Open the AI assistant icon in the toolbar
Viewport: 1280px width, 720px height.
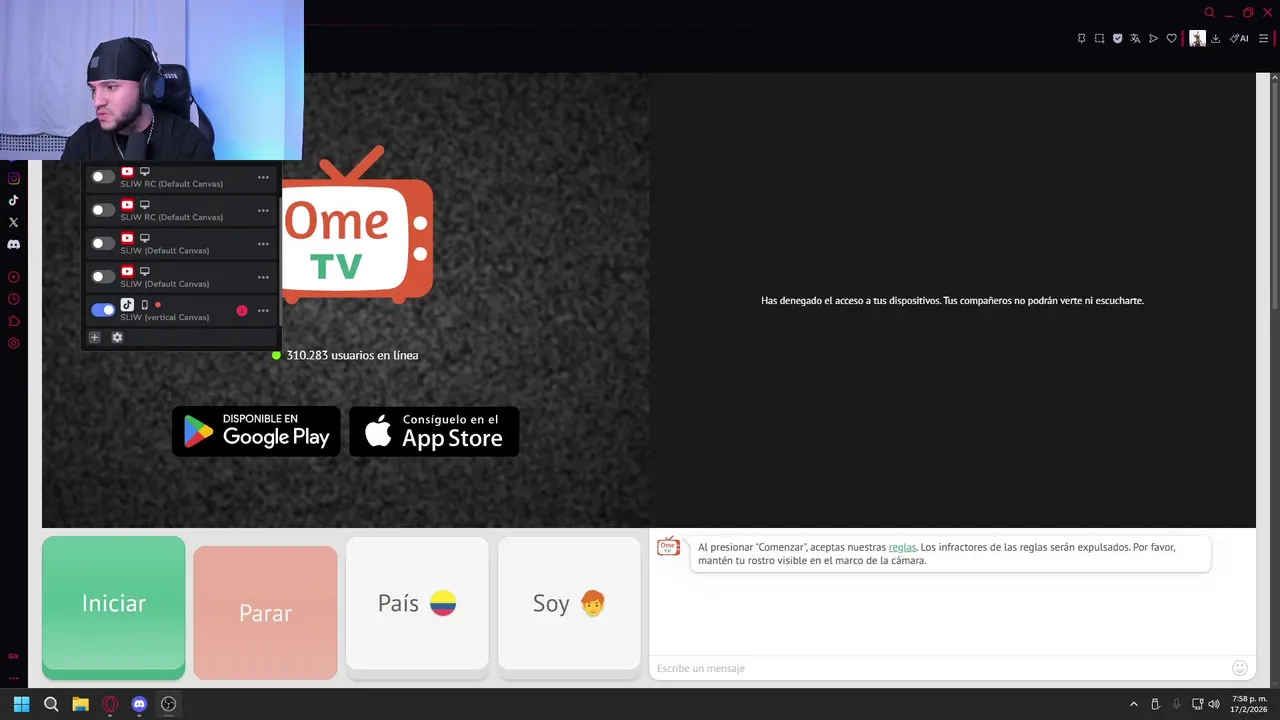pos(1239,38)
